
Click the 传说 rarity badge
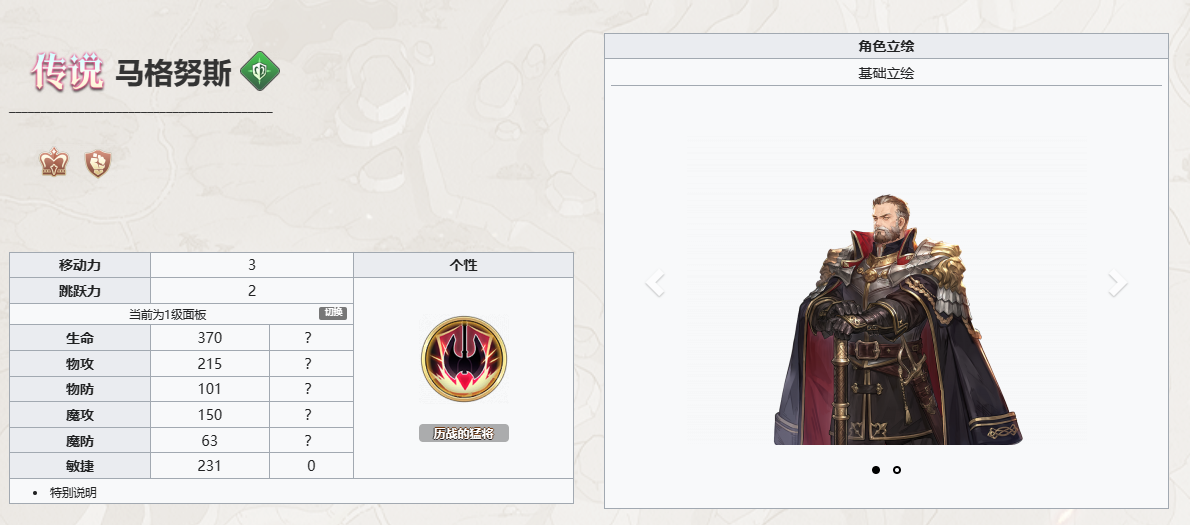pos(67,72)
